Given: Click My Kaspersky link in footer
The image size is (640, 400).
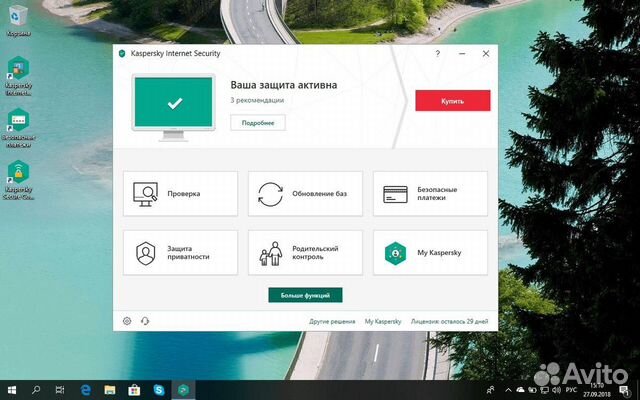Looking at the screenshot, I should (383, 322).
